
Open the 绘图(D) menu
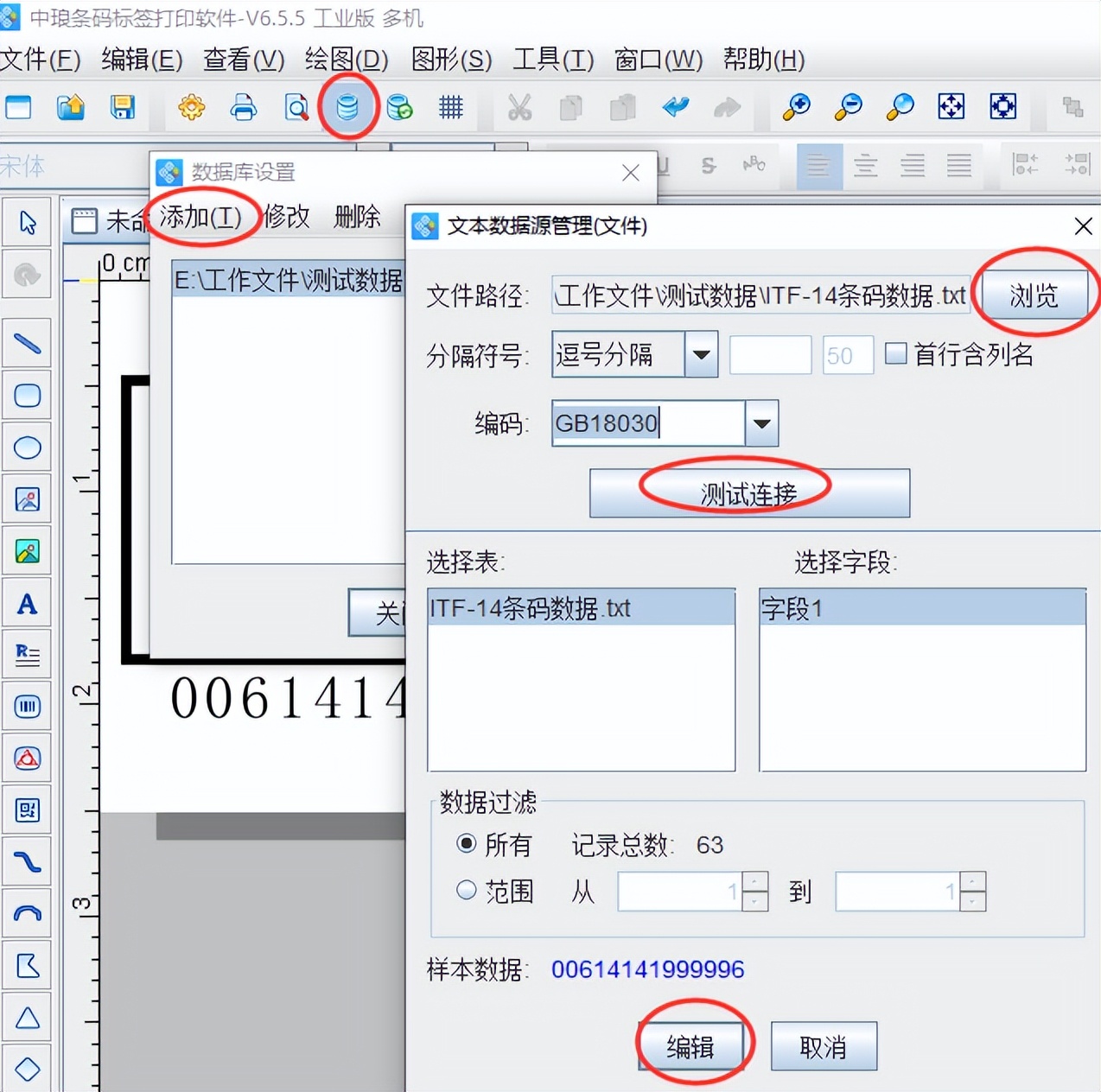click(x=347, y=60)
